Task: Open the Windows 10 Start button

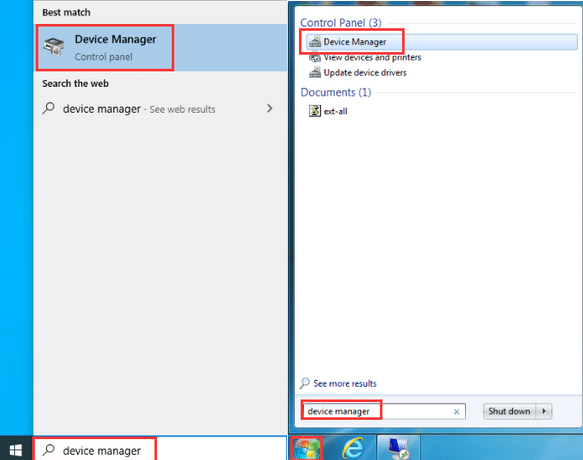Action: pos(16,450)
